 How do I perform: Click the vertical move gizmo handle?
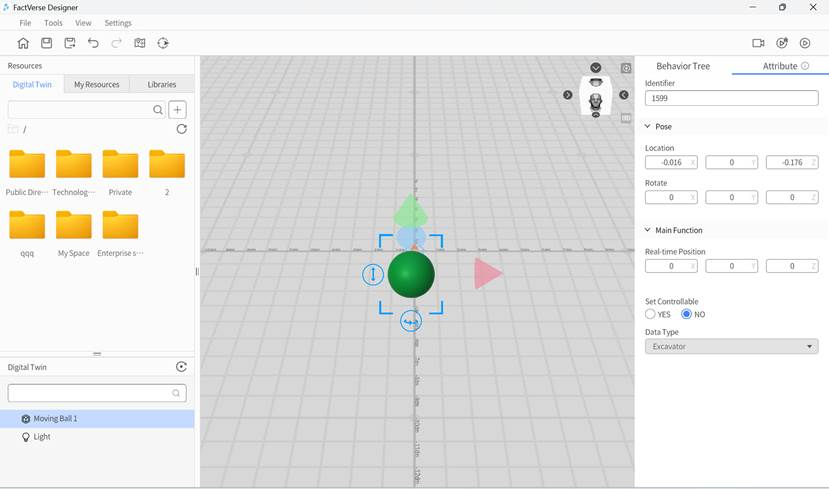tap(373, 274)
